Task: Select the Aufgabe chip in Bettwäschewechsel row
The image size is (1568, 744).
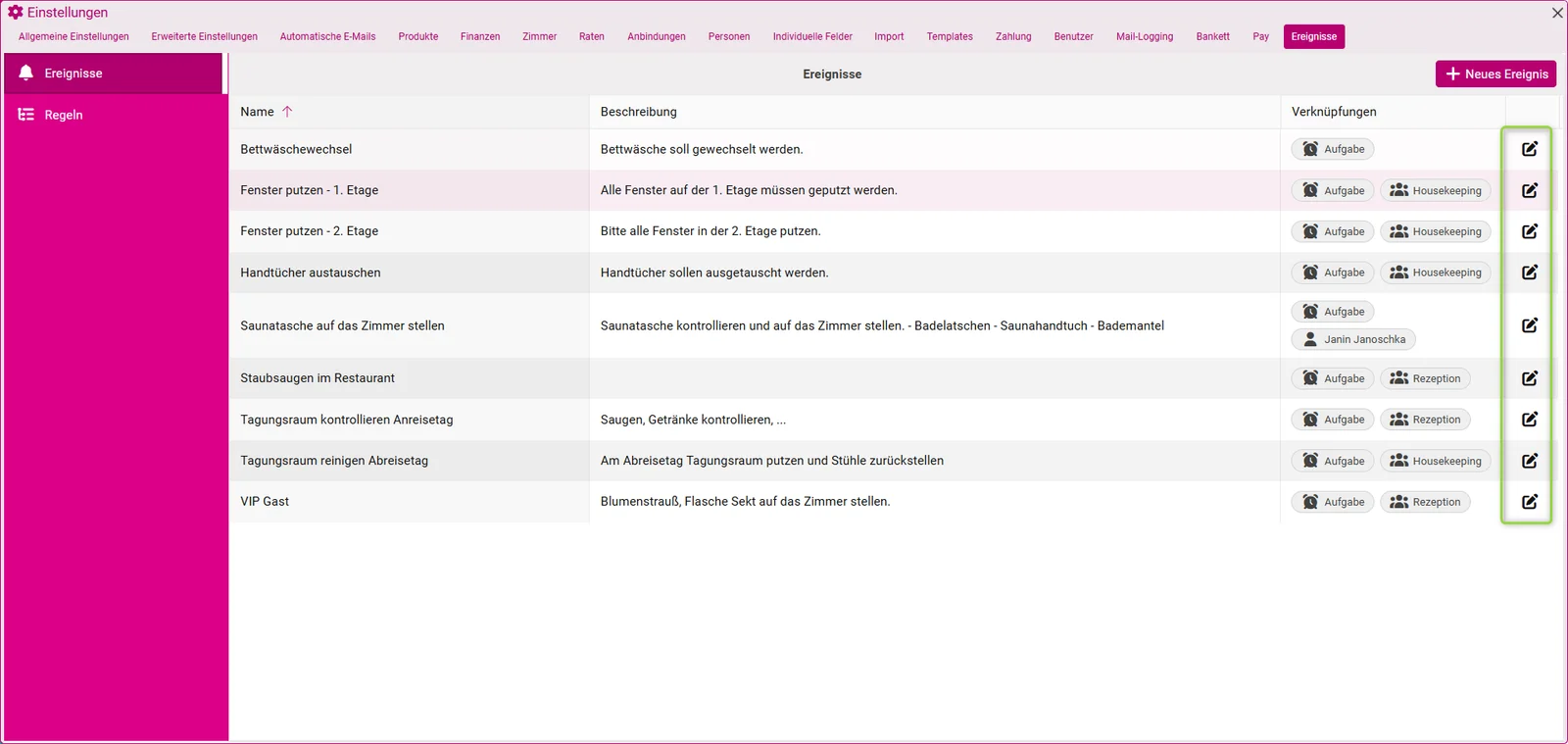Action: click(x=1333, y=149)
